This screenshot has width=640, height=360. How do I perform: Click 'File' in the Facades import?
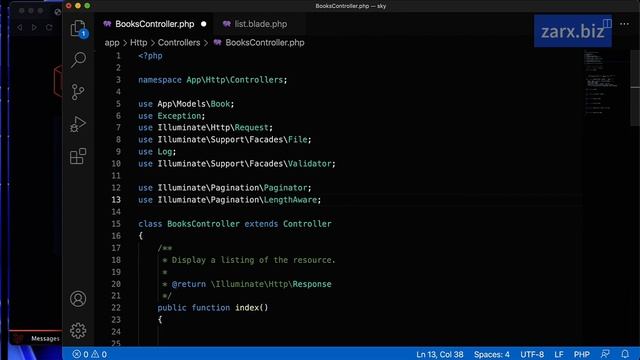click(297, 140)
